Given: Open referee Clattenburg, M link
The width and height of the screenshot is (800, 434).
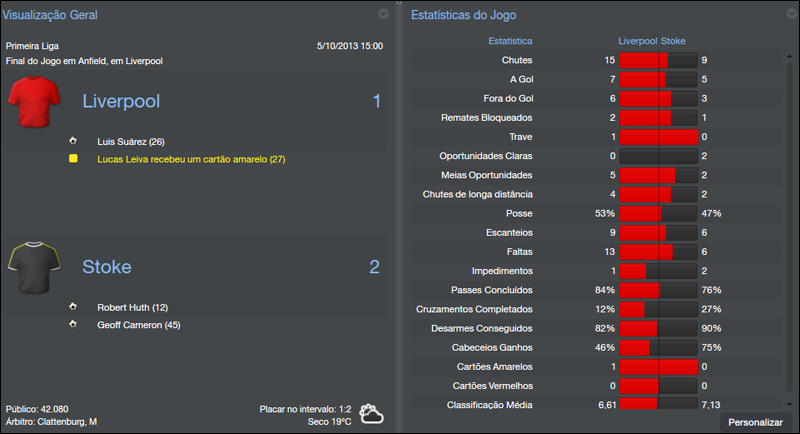Looking at the screenshot, I should coord(62,421).
